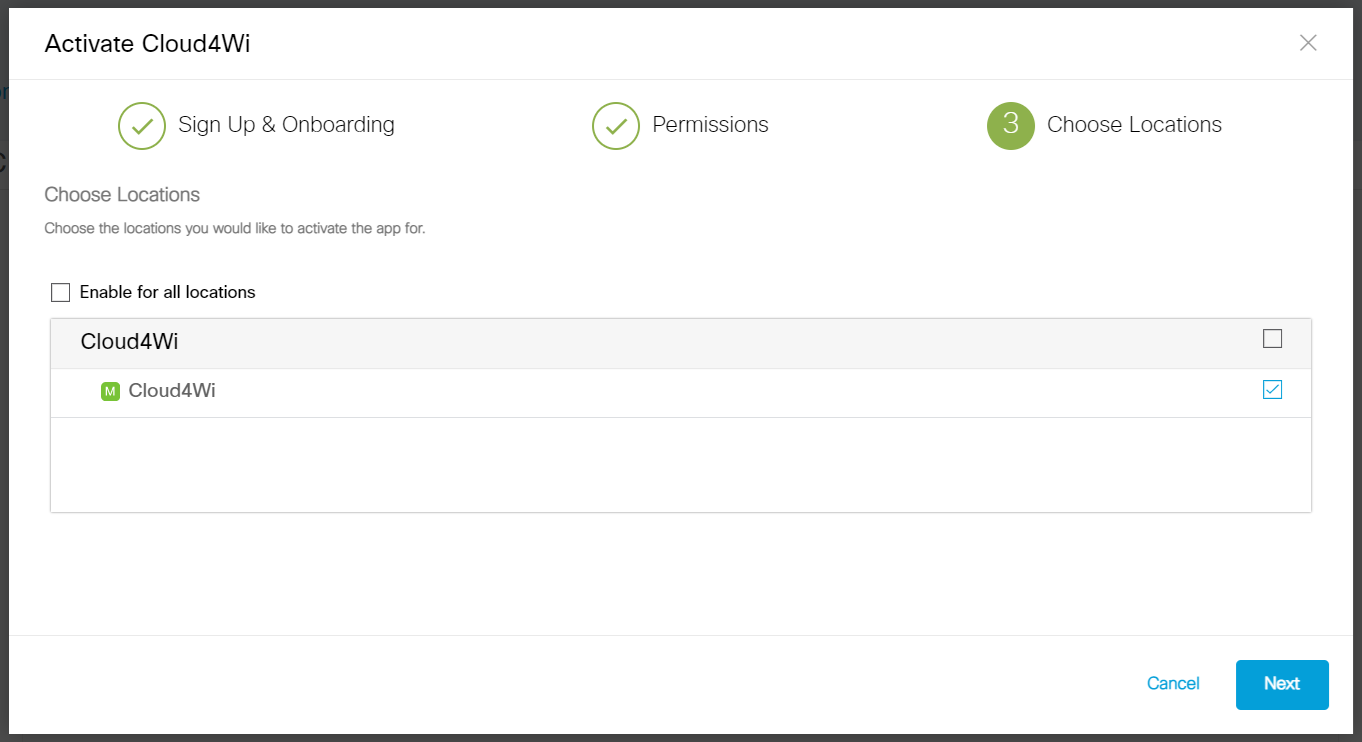Click the Choose Locations section heading
Viewport: 1362px width, 742px height.
(122, 195)
